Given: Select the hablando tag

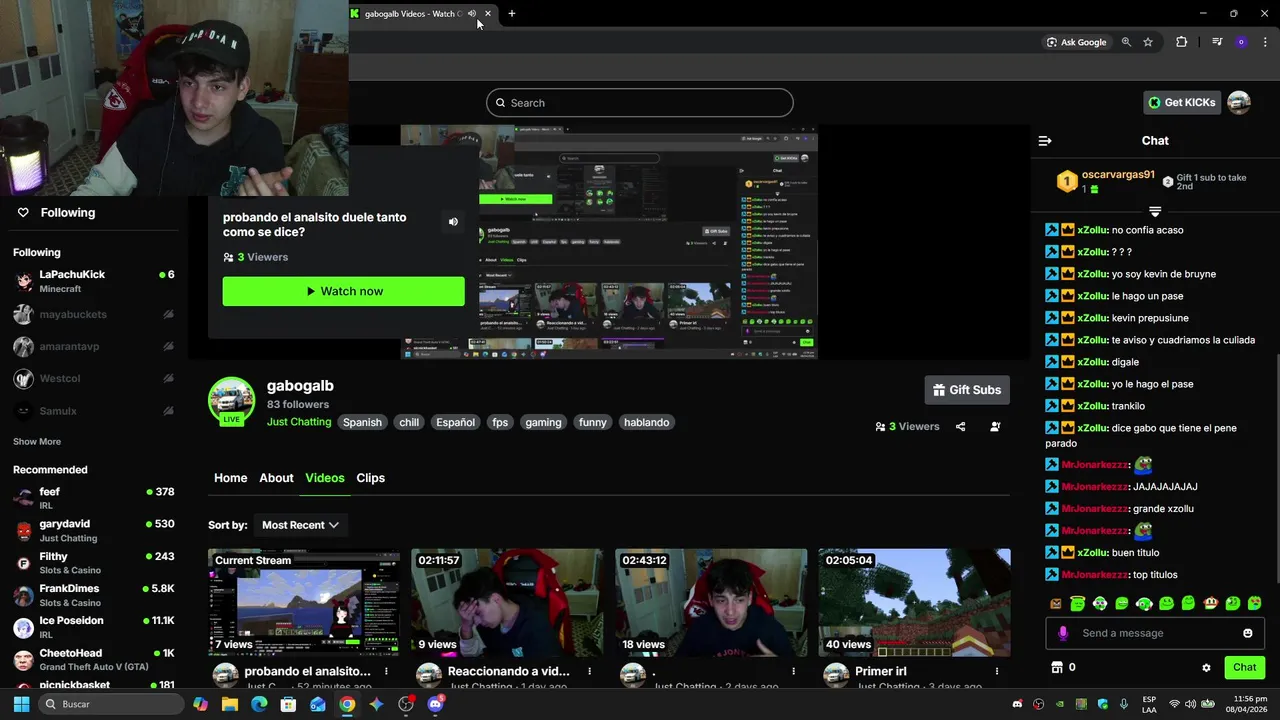Looking at the screenshot, I should click(646, 422).
